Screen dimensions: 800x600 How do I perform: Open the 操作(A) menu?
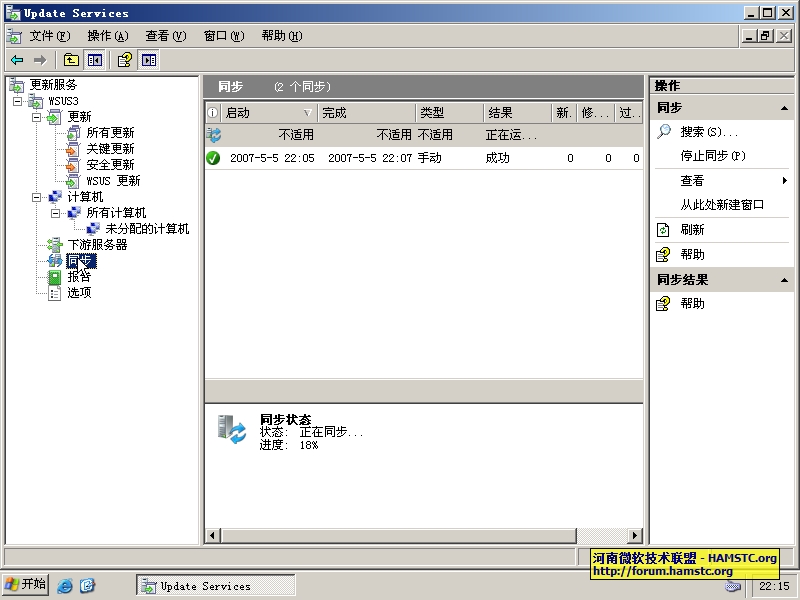(x=104, y=35)
